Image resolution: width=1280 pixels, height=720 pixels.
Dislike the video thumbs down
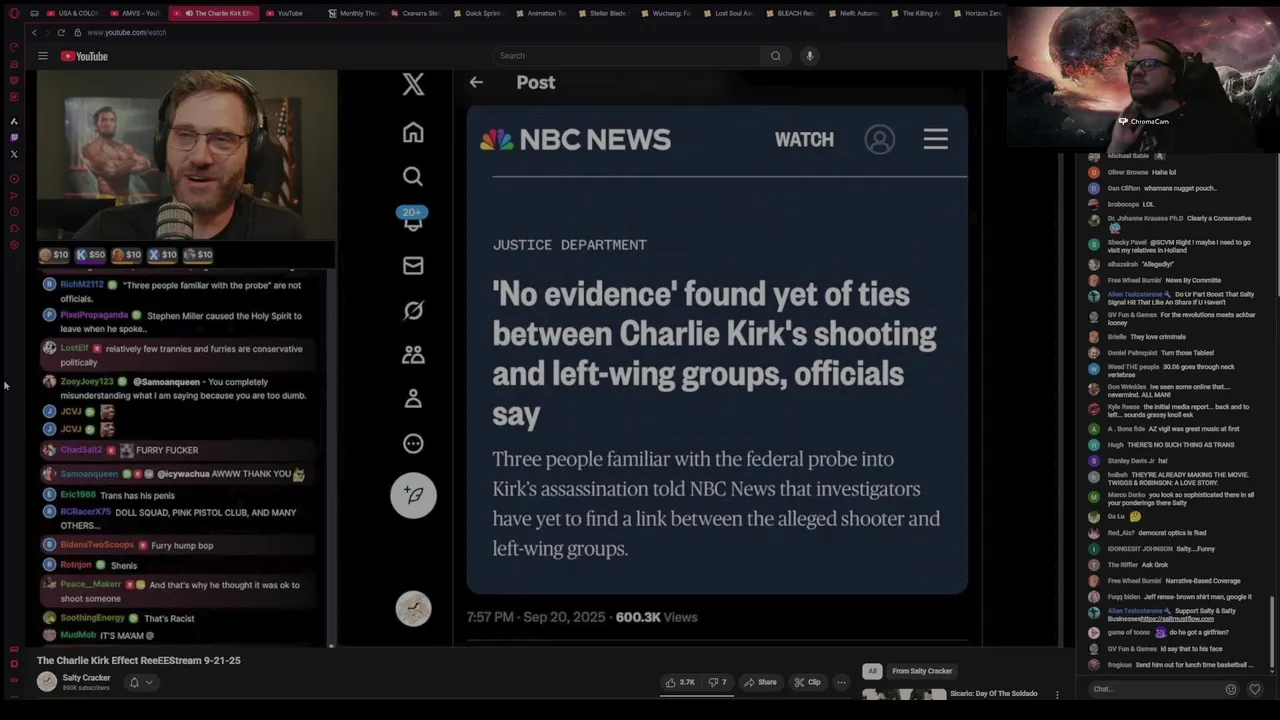[718, 682]
